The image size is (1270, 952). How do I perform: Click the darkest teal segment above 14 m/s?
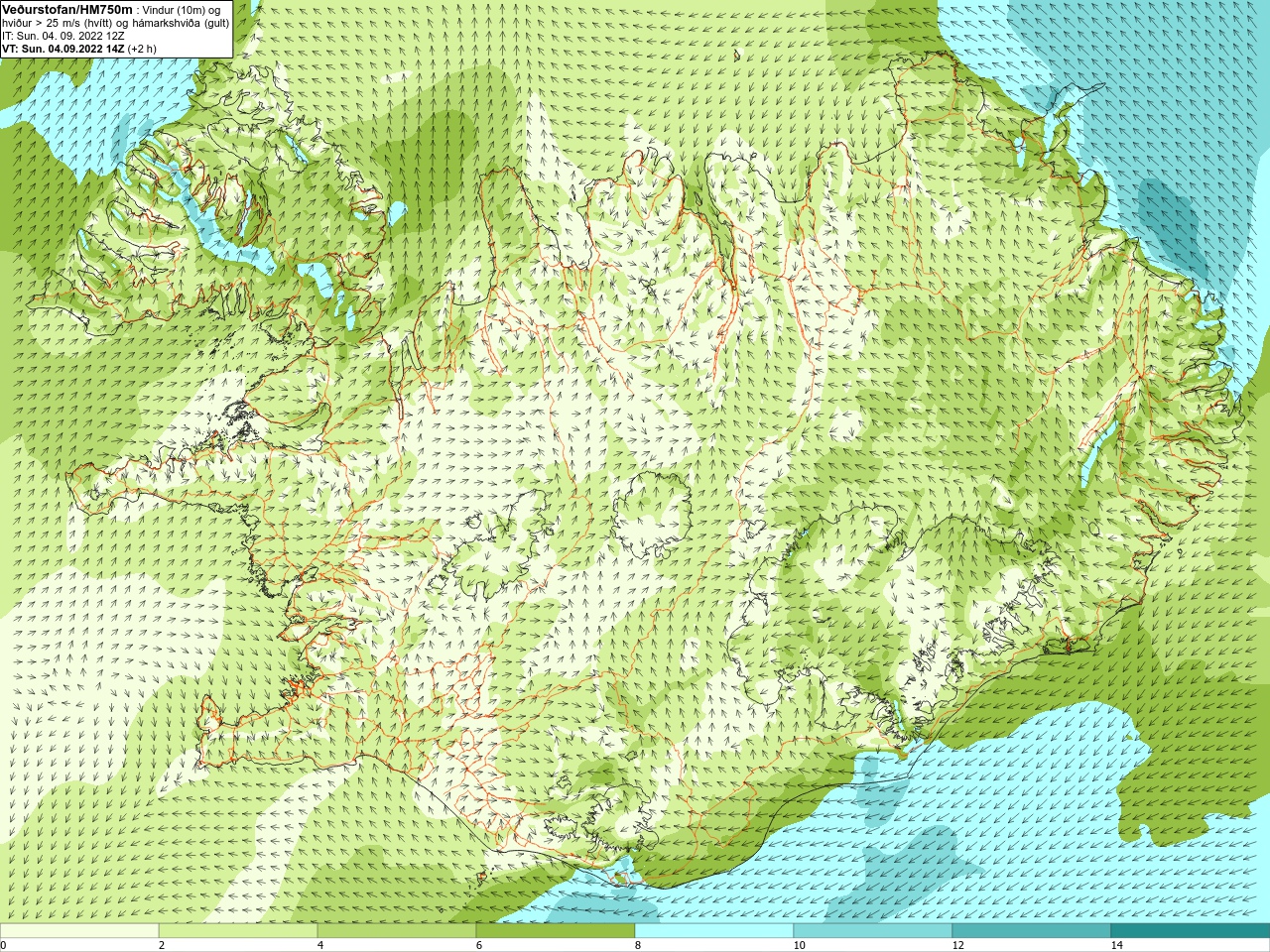(1191, 930)
